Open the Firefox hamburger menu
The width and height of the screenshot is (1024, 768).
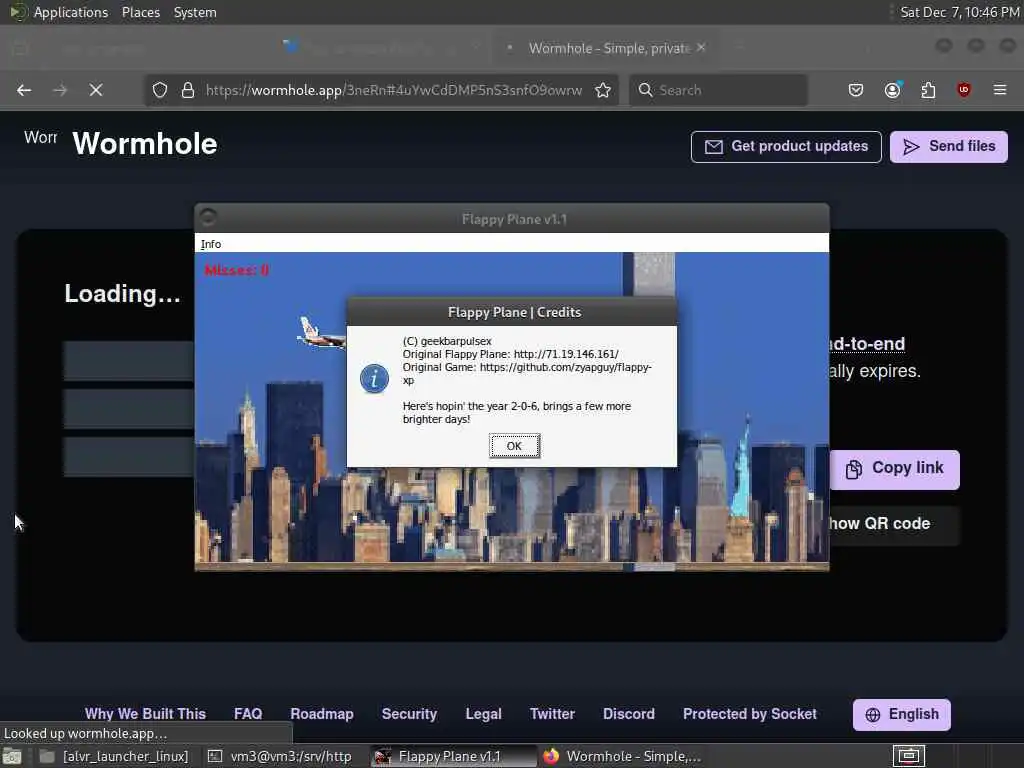point(1000,90)
